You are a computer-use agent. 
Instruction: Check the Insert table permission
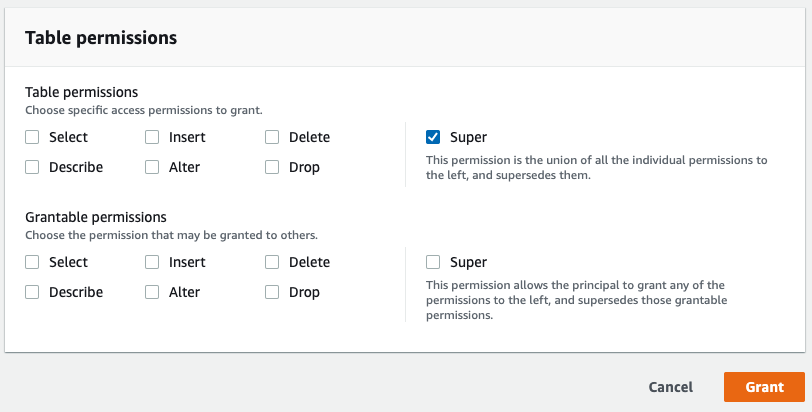click(x=152, y=137)
